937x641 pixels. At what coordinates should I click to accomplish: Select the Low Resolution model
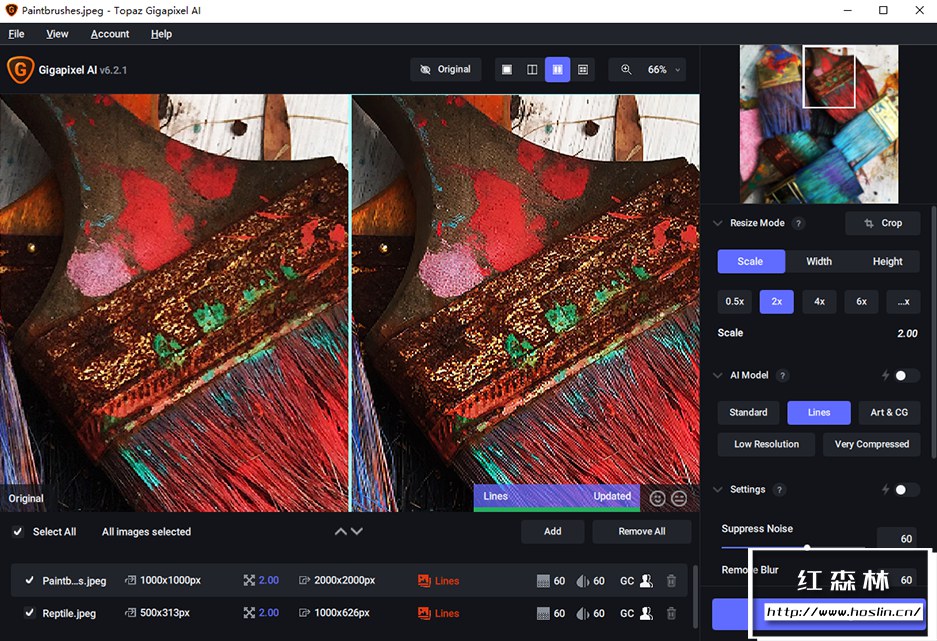[x=766, y=444]
